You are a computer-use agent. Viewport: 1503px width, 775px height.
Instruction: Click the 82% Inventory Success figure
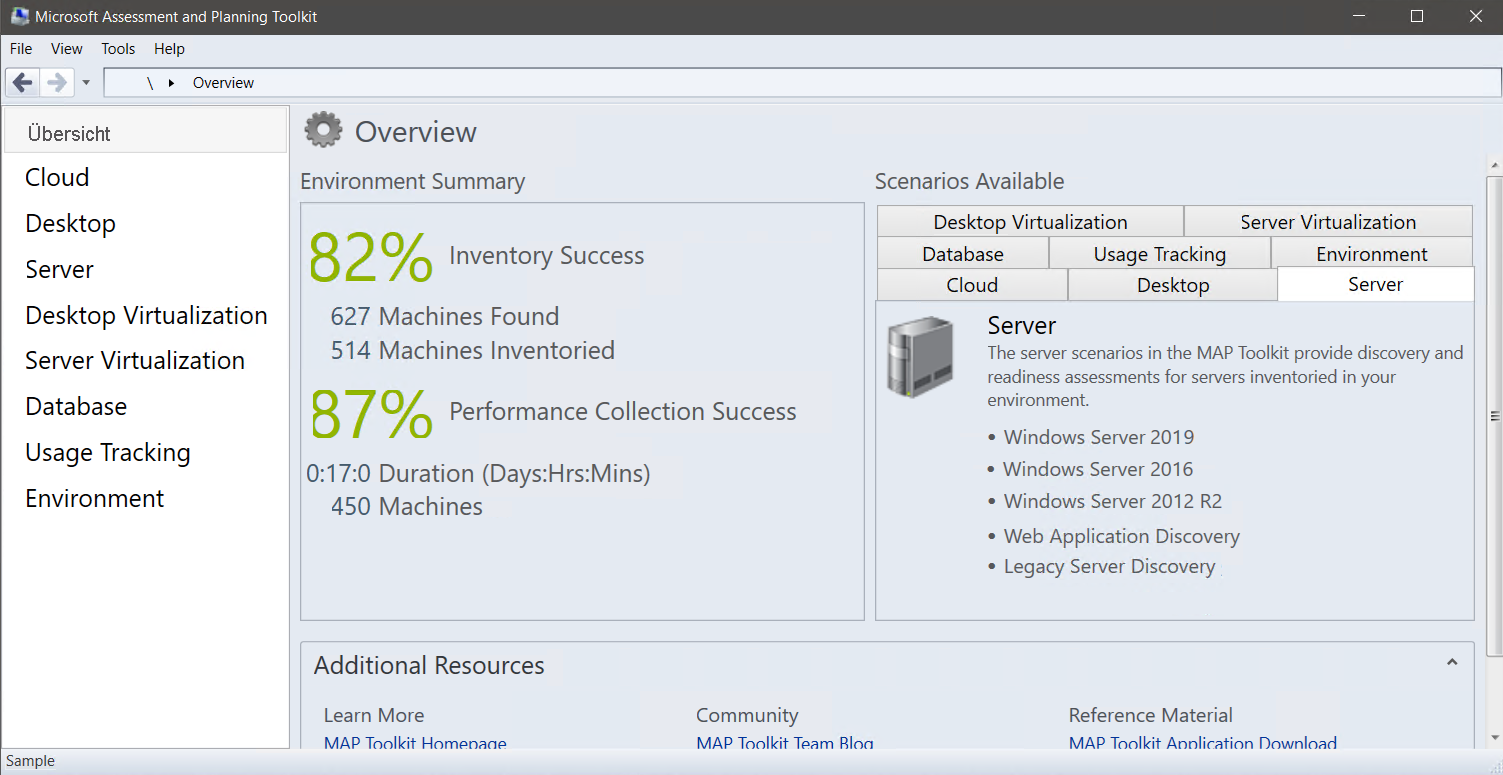pyautogui.click(x=371, y=258)
